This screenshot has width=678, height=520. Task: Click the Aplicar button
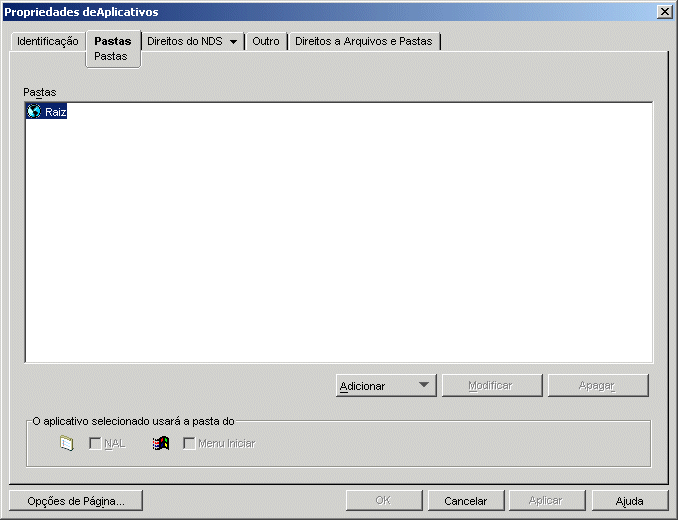point(547,501)
